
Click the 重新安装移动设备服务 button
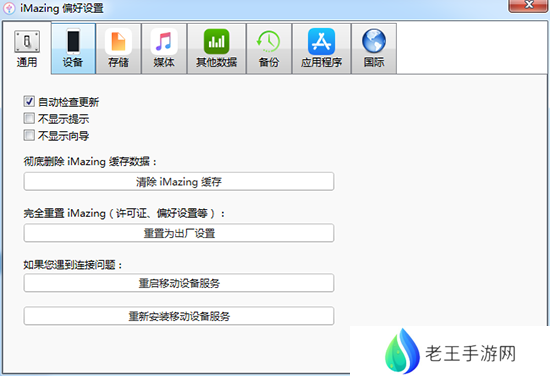[179, 316]
